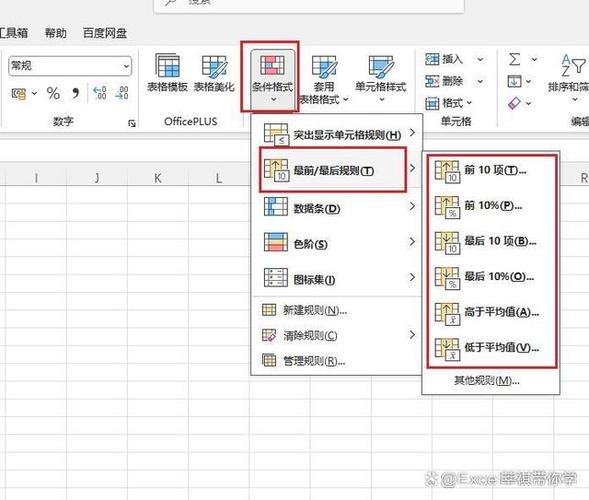Select column K header

pyautogui.click(x=158, y=178)
